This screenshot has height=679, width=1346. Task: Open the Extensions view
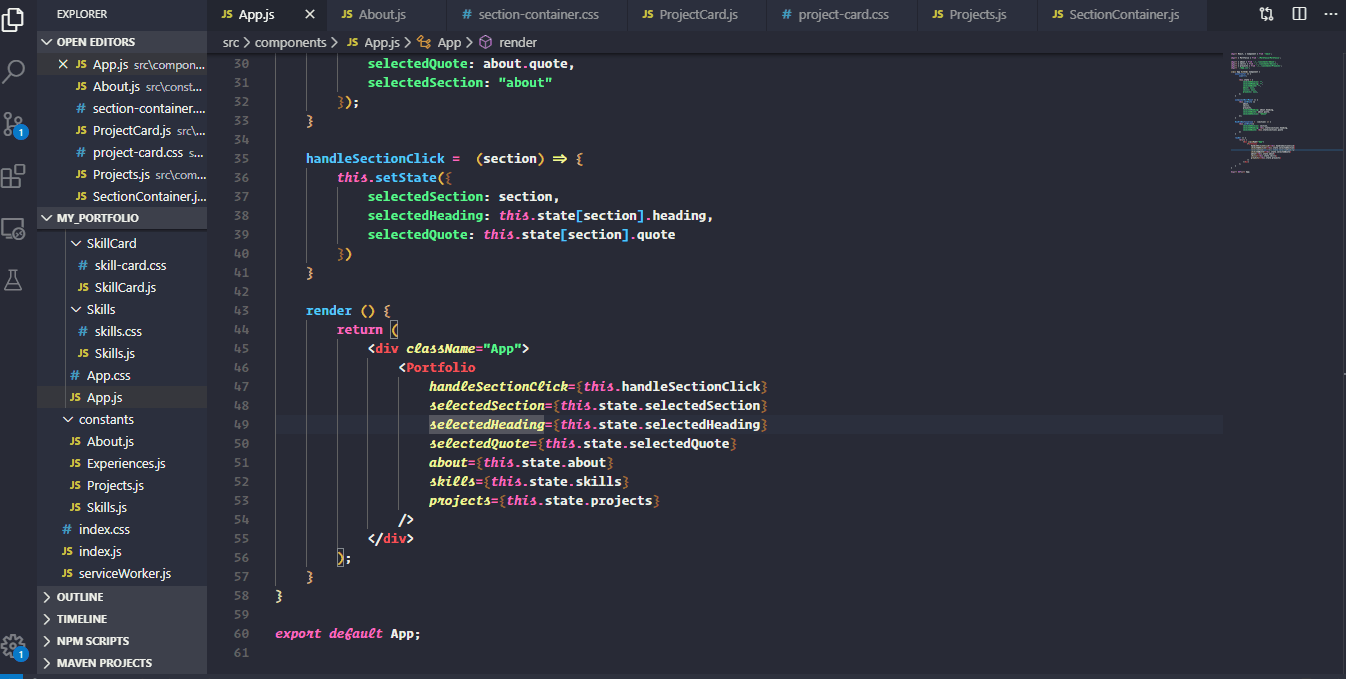13,176
